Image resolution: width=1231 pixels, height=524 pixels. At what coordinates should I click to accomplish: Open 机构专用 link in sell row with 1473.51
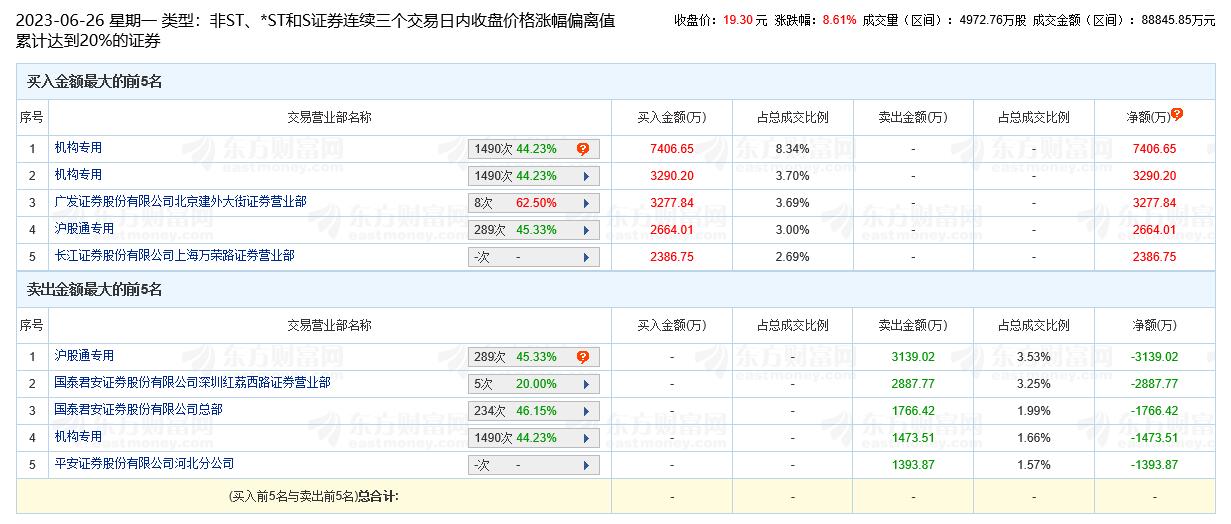coord(78,437)
